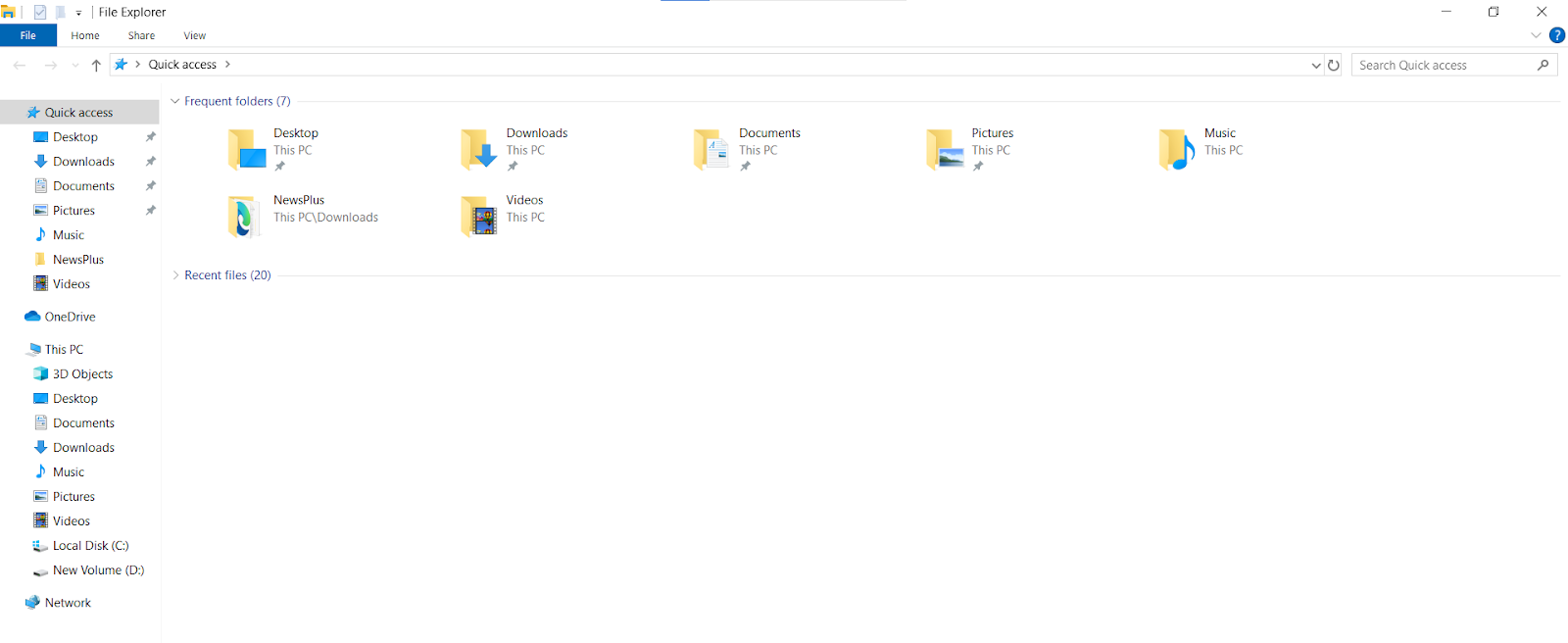Click the Refresh button beside address bar
This screenshot has height=643, width=1568.
click(x=1333, y=66)
